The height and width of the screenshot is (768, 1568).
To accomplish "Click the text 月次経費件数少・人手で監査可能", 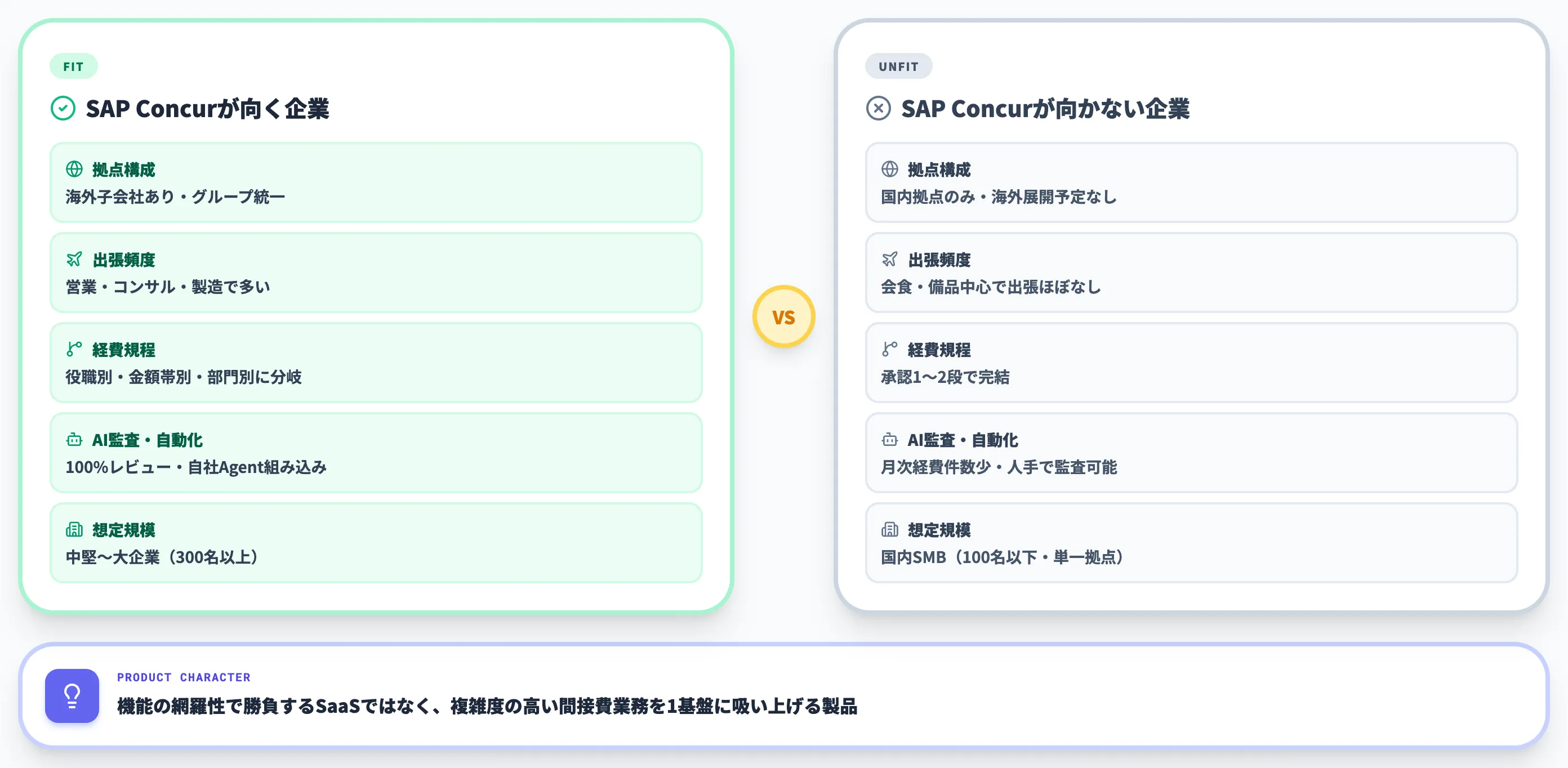I will [999, 467].
